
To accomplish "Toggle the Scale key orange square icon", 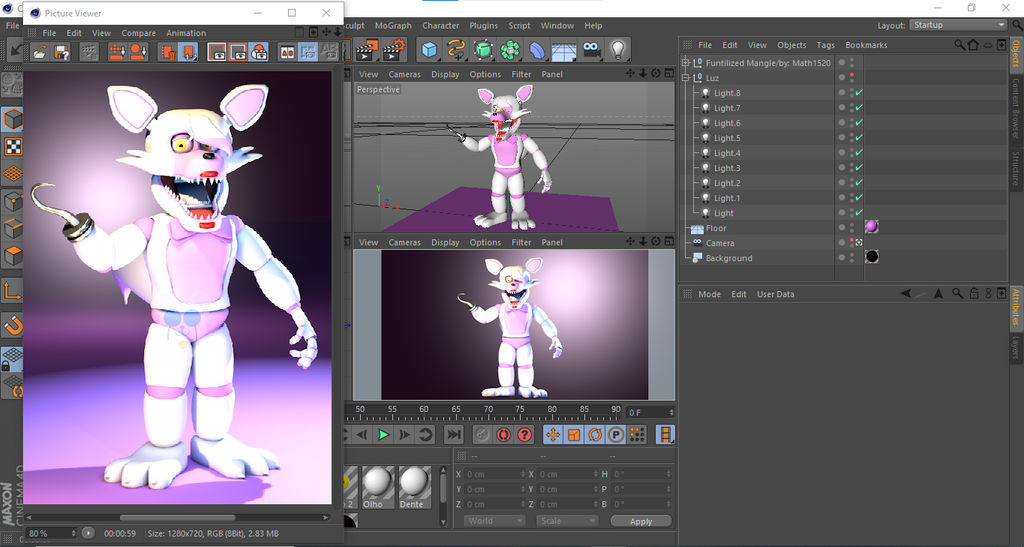I will [x=573, y=434].
